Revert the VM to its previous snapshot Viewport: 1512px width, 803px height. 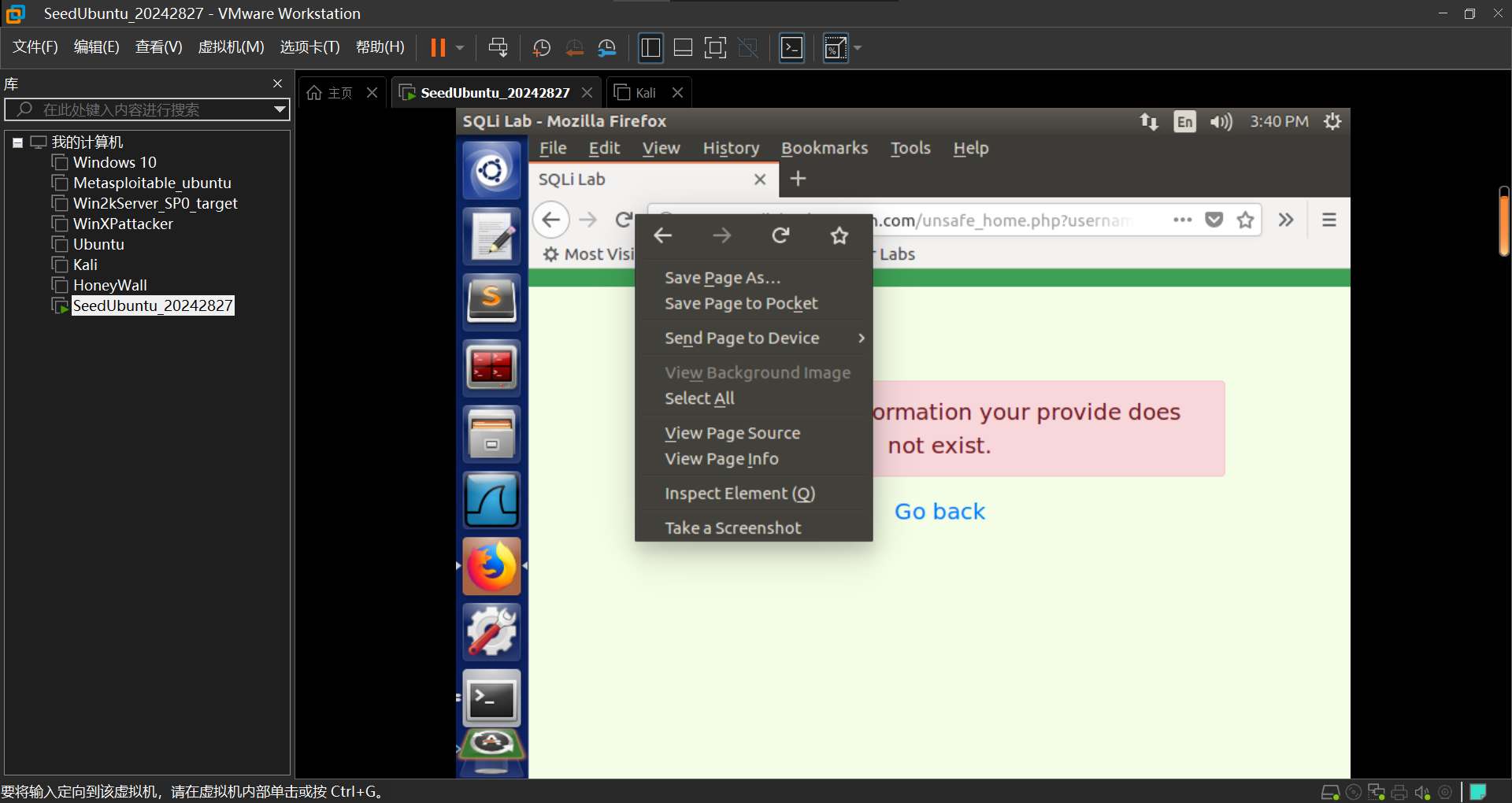coord(575,48)
